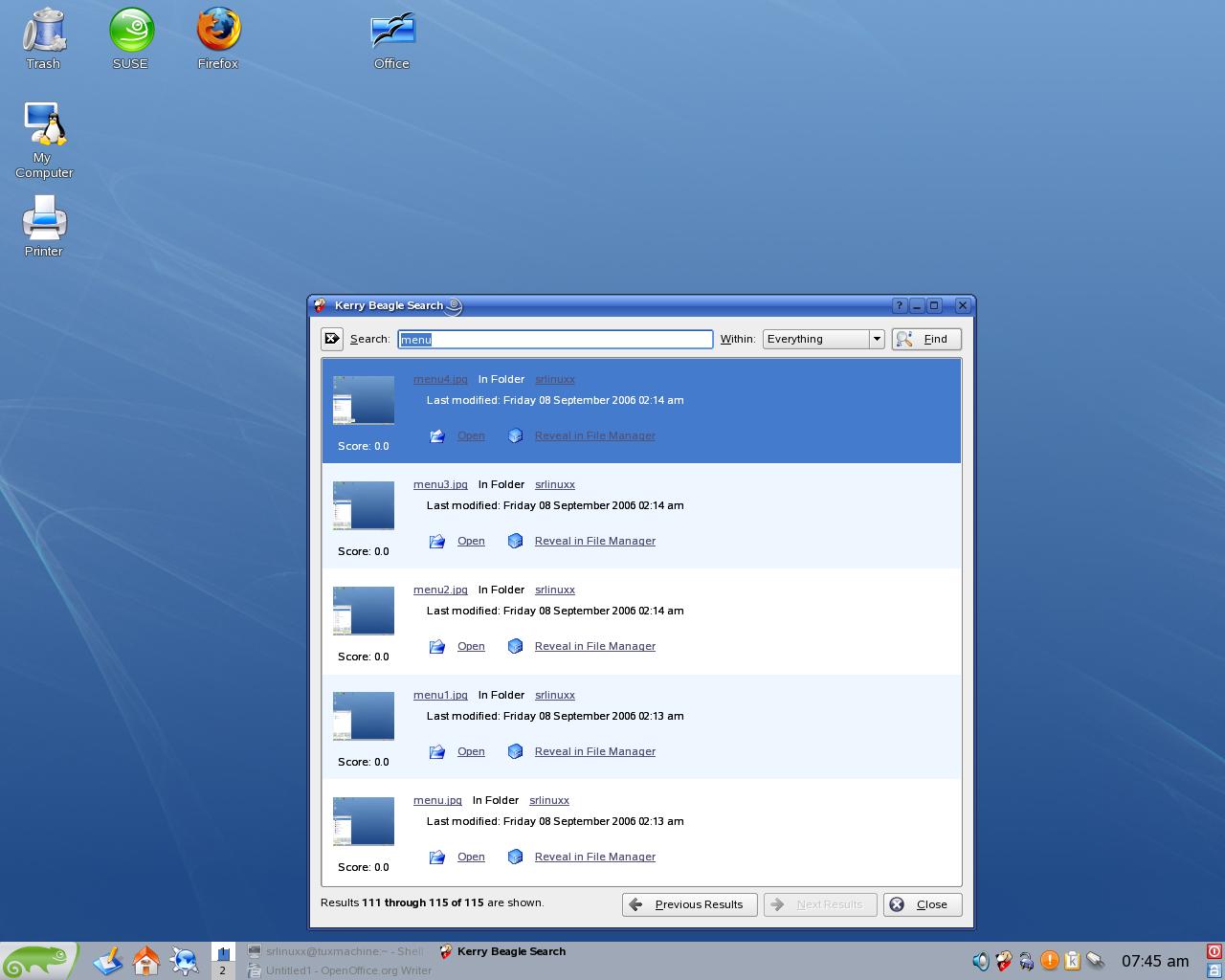The image size is (1225, 980).
Task: Click the menu3.jpg thumbnail preview
Action: point(364,505)
